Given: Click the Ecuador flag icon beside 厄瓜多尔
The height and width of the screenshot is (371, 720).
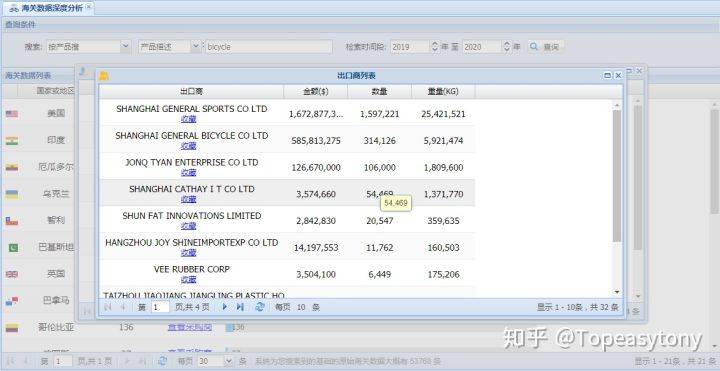Looking at the screenshot, I should [x=12, y=167].
